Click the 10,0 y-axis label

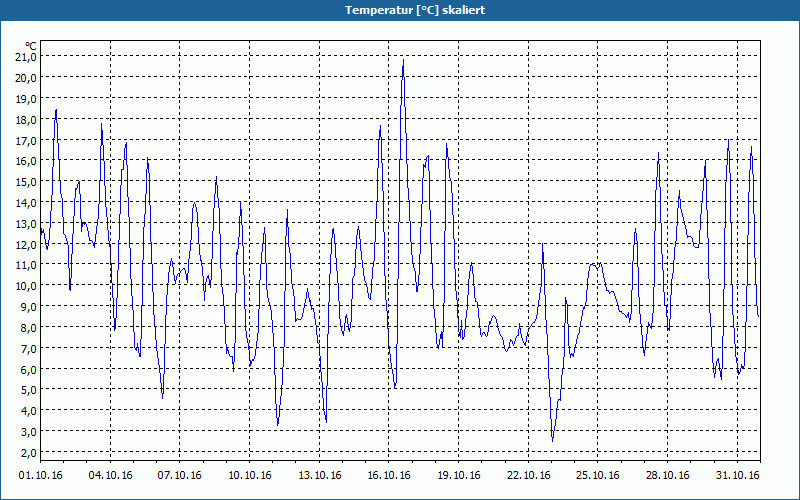tap(27, 286)
